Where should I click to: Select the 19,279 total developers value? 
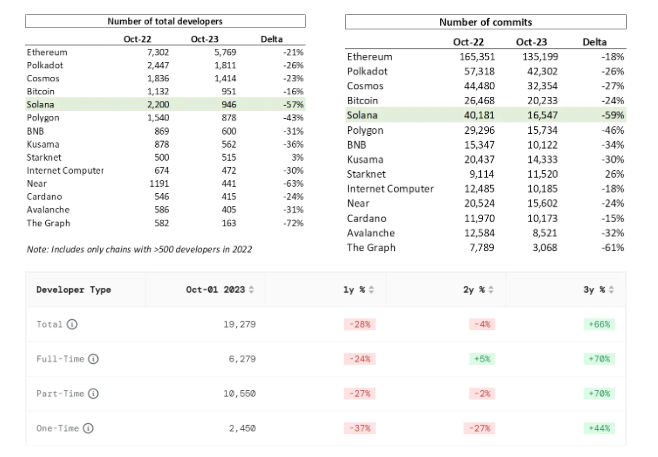coord(241,324)
